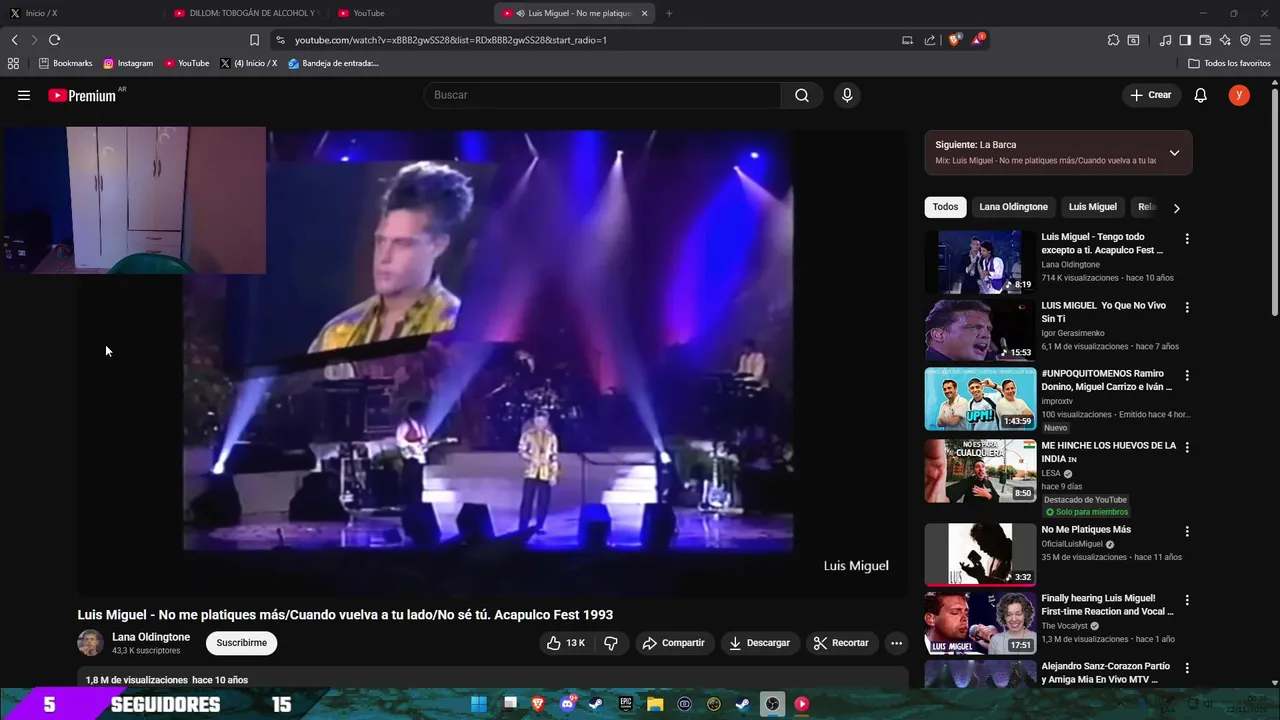Screen dimensions: 1280x720
Task: Go back with the browser arrow
Action: (x=14, y=40)
